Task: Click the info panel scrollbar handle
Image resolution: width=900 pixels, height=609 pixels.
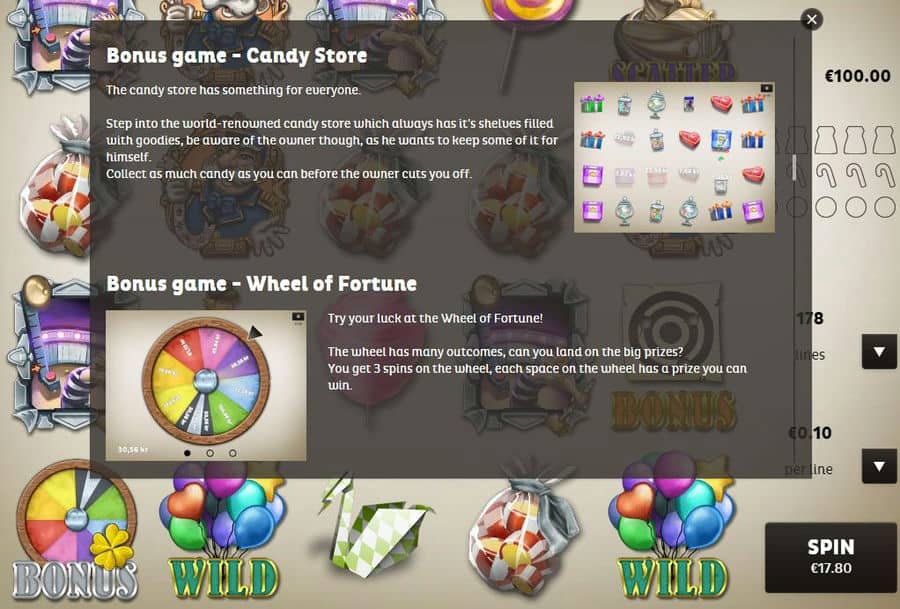Action: 794,168
